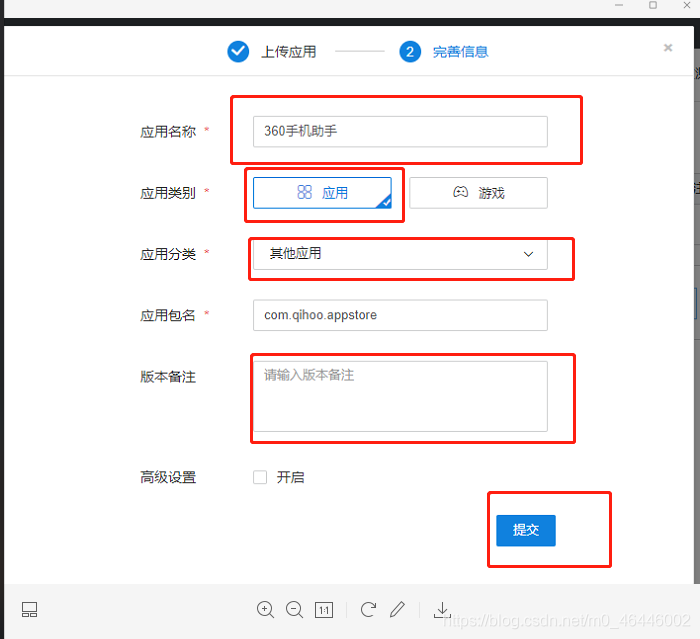
Task: Minimize the image viewer window
Action: [619, 5]
